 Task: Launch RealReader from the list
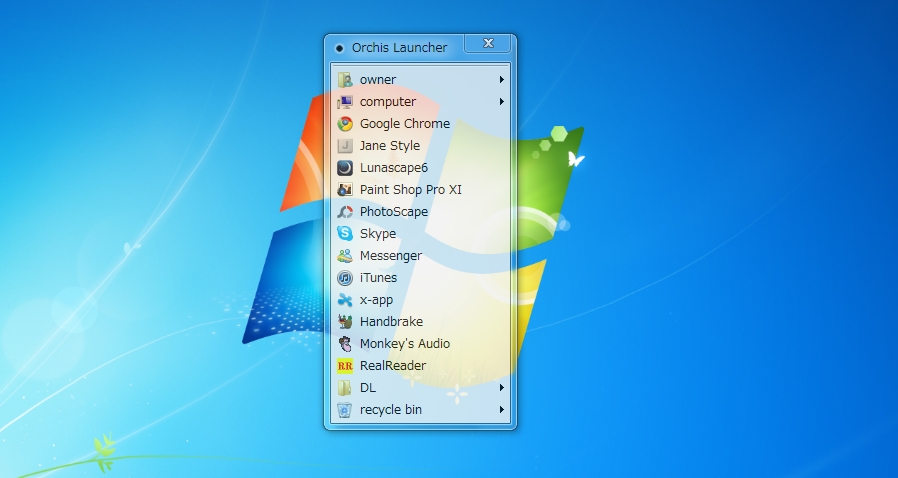pos(420,366)
